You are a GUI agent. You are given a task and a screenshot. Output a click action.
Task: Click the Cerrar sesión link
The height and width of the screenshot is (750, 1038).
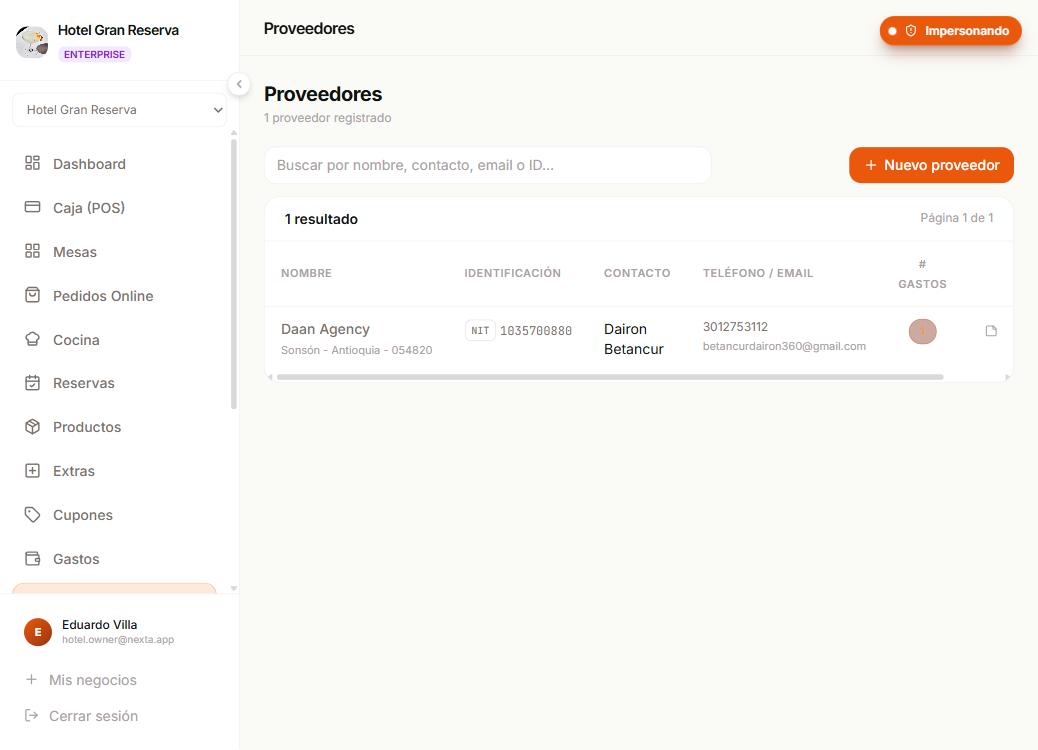pos(93,716)
